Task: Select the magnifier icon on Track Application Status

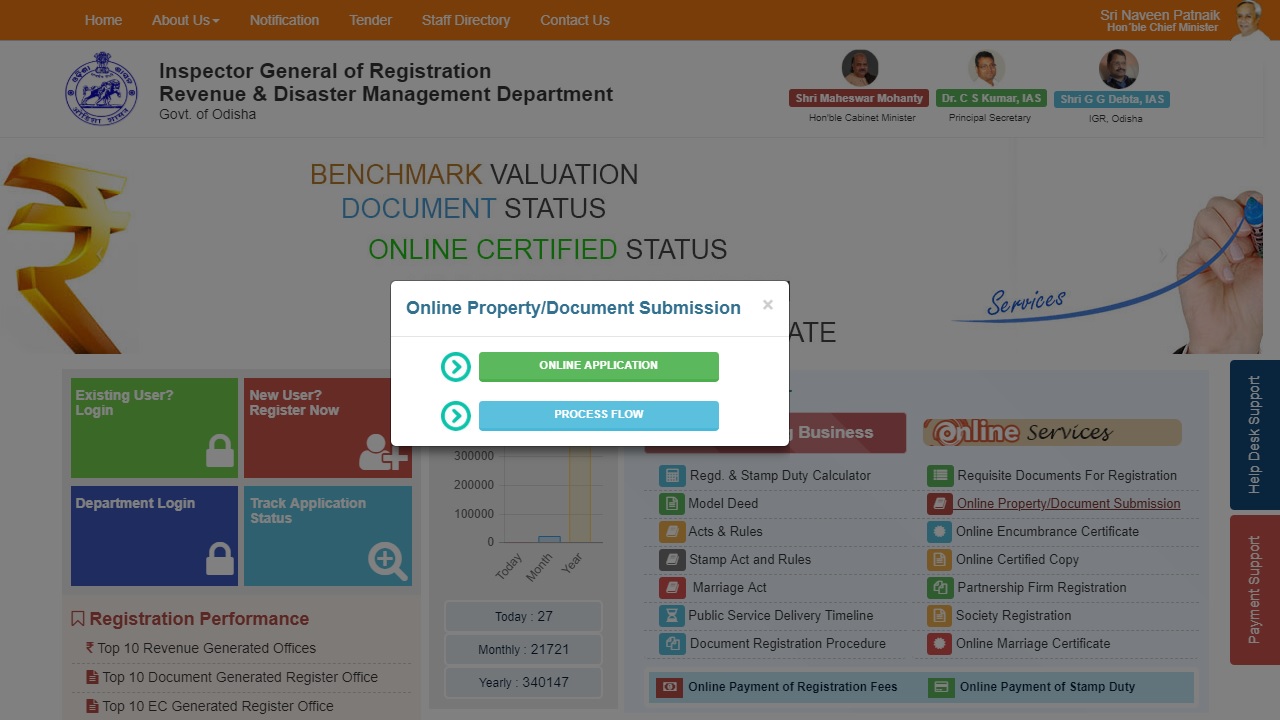Action: point(385,561)
